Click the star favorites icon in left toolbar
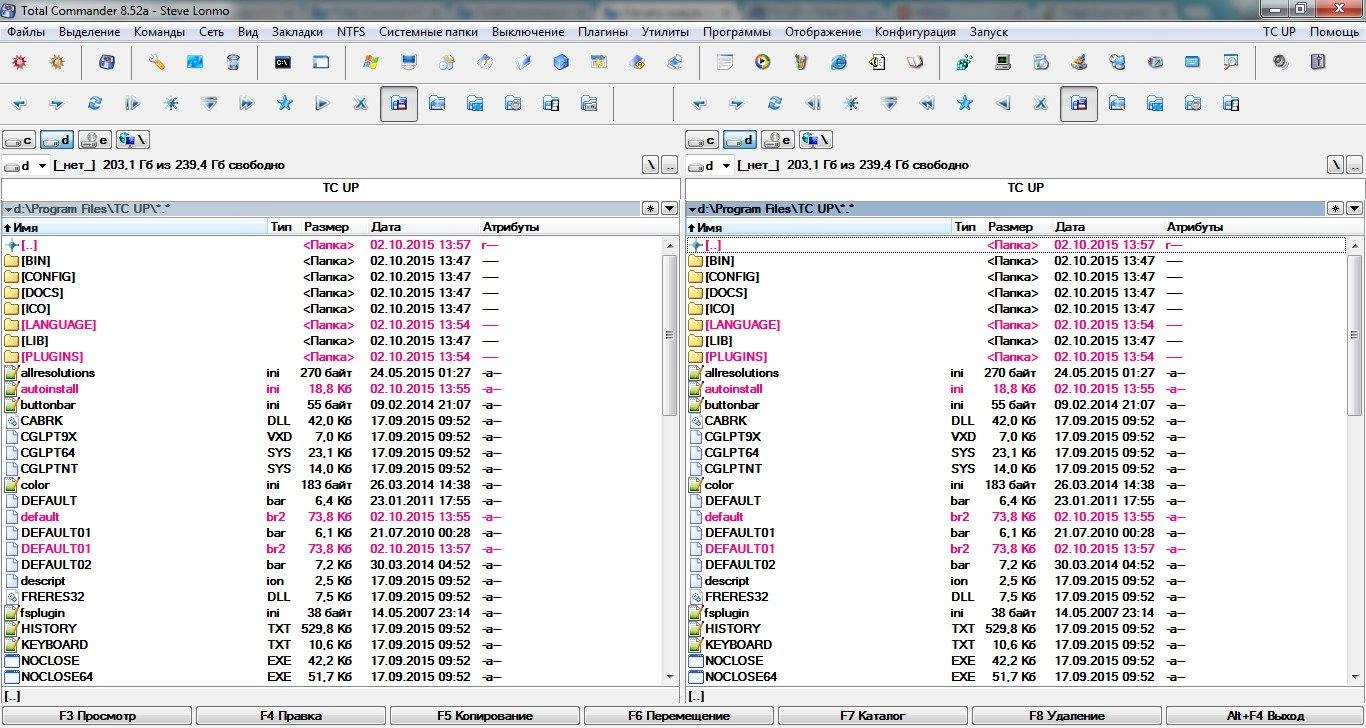1366x728 pixels. tap(285, 103)
